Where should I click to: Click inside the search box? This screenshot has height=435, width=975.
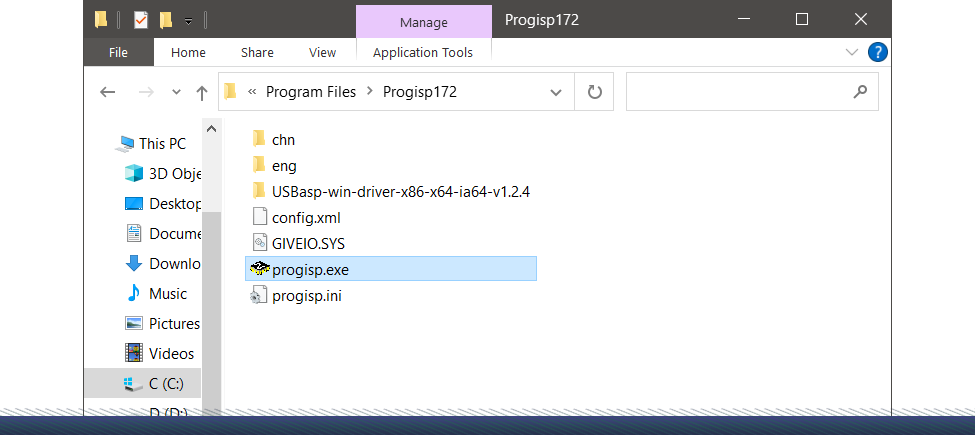[740, 92]
